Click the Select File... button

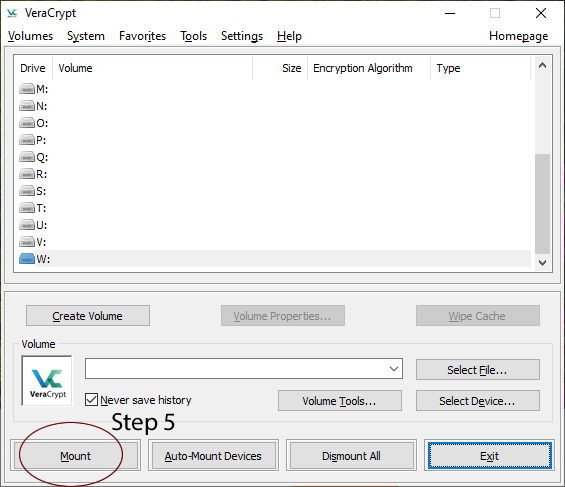477,370
